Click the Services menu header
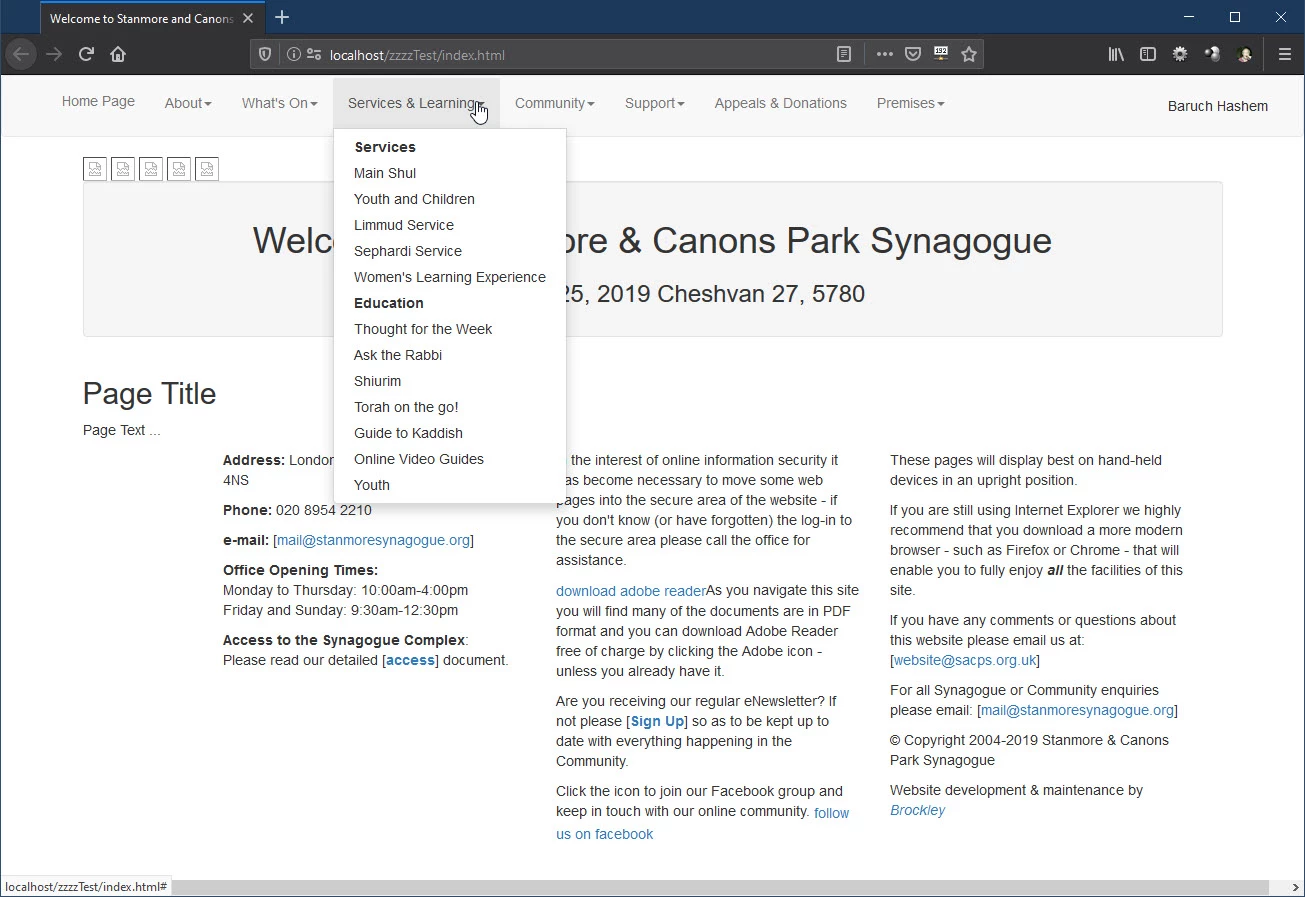The height and width of the screenshot is (897, 1305). click(385, 147)
